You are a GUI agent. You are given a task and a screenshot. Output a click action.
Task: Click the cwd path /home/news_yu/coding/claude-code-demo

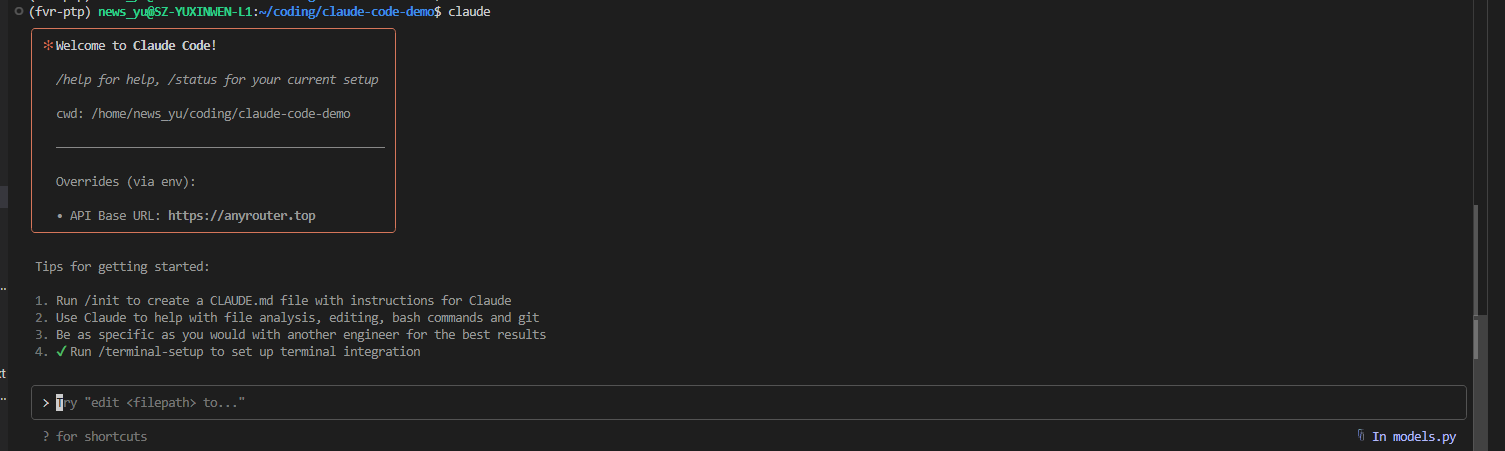coord(220,114)
